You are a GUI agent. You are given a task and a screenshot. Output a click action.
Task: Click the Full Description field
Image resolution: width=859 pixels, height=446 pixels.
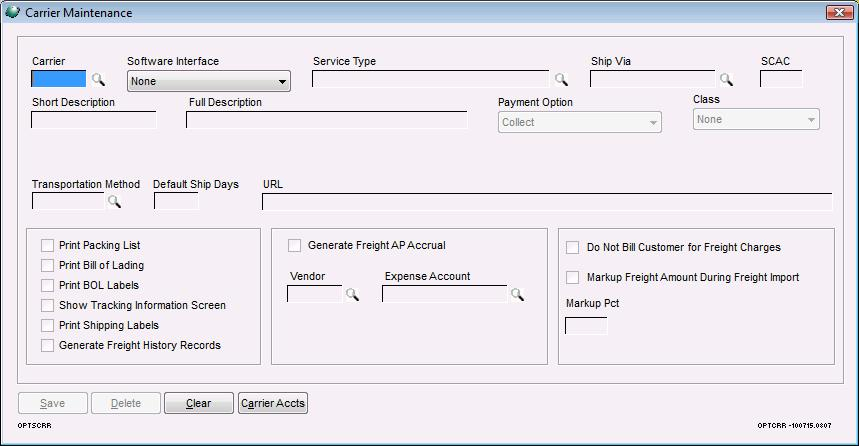[327, 120]
